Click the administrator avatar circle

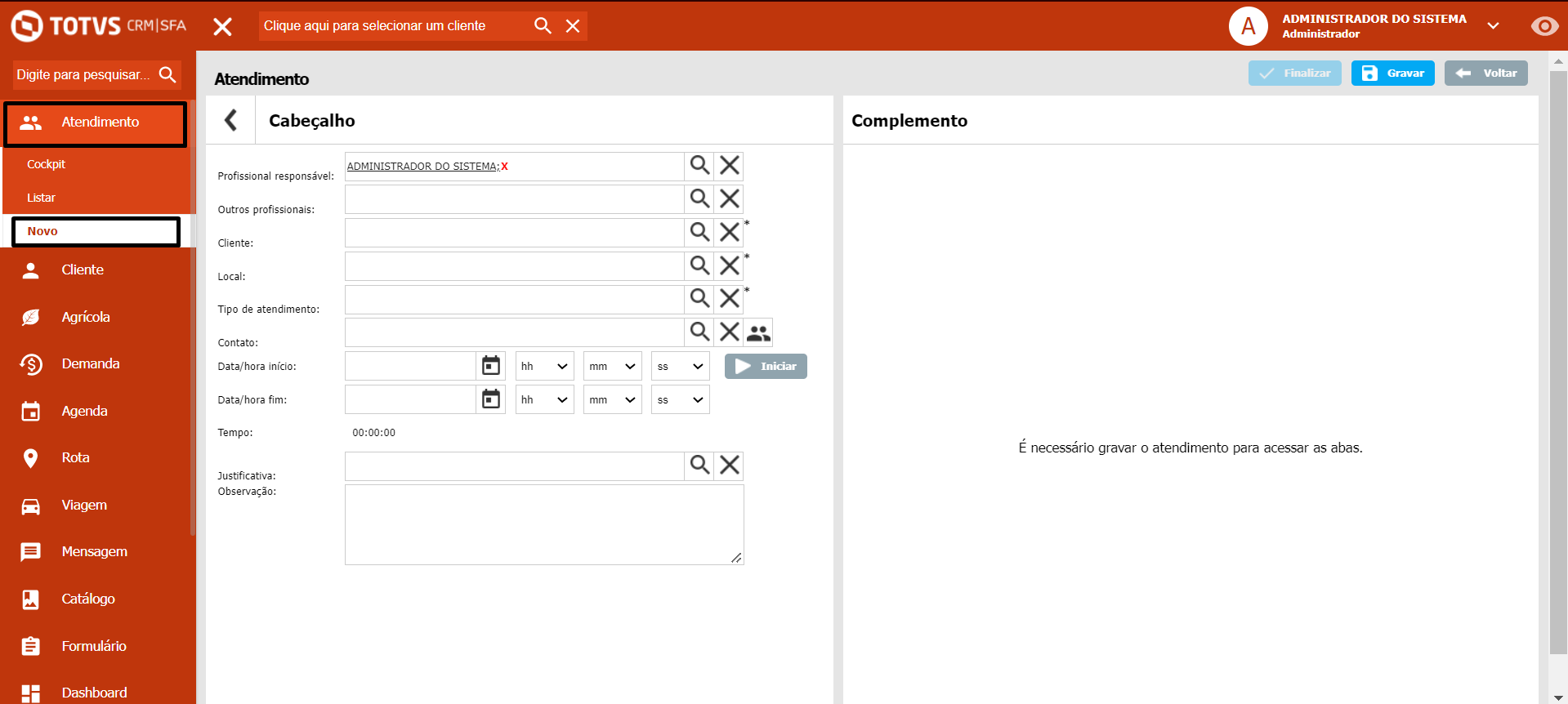[x=1248, y=26]
